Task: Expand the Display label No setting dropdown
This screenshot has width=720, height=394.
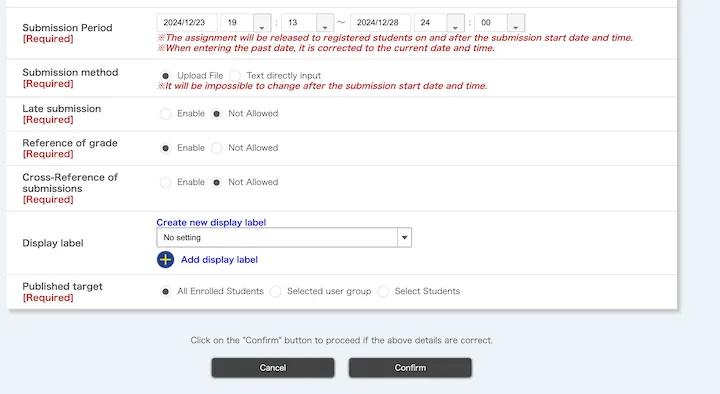Action: (x=284, y=237)
